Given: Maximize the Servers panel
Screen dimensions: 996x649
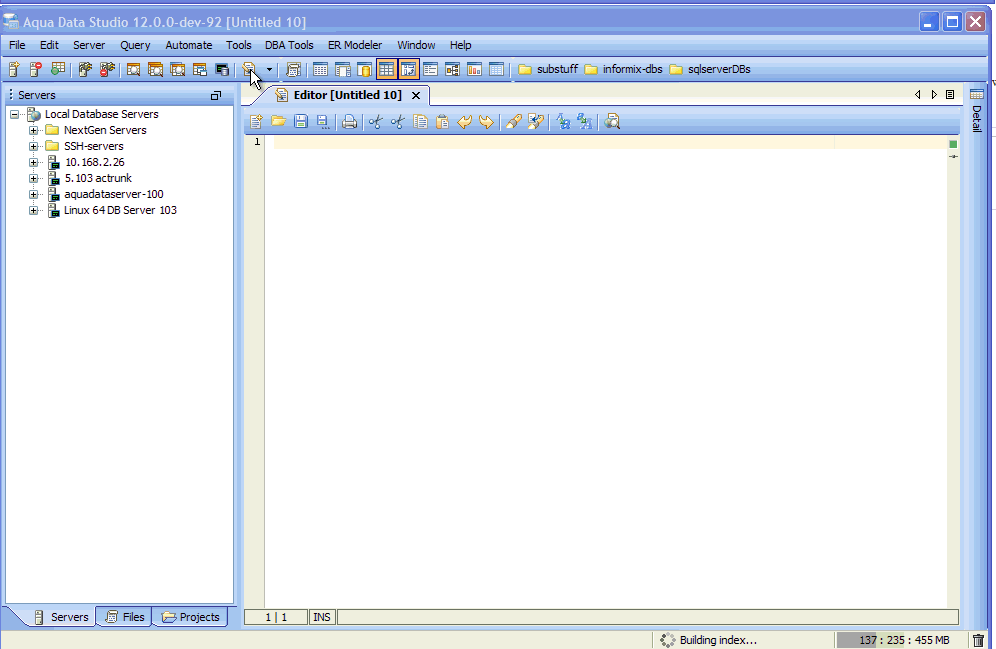Looking at the screenshot, I should pyautogui.click(x=216, y=95).
